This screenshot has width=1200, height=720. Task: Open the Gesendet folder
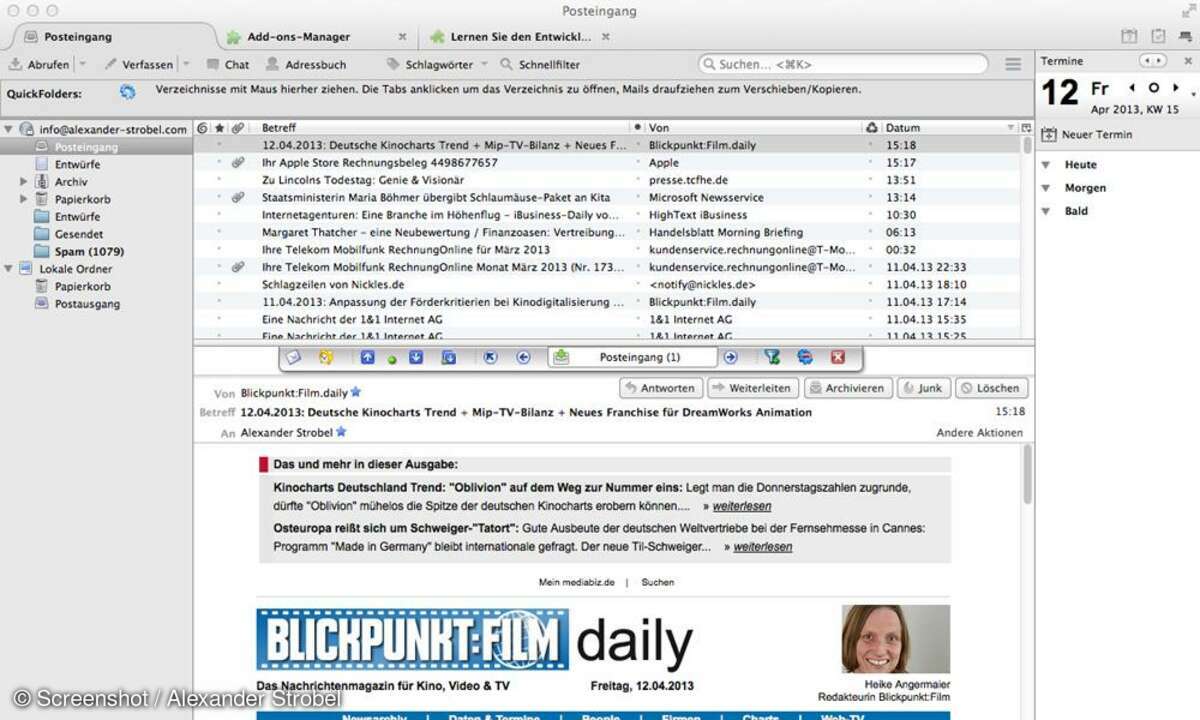(78, 234)
